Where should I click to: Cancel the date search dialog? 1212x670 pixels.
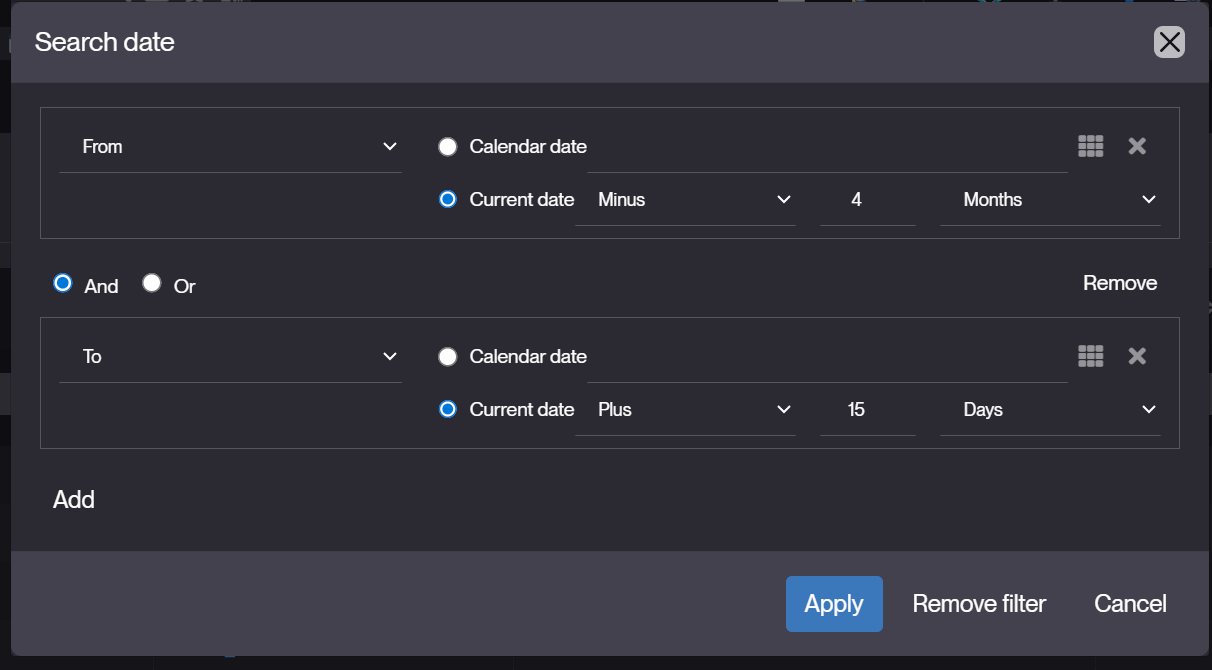pyautogui.click(x=1130, y=604)
